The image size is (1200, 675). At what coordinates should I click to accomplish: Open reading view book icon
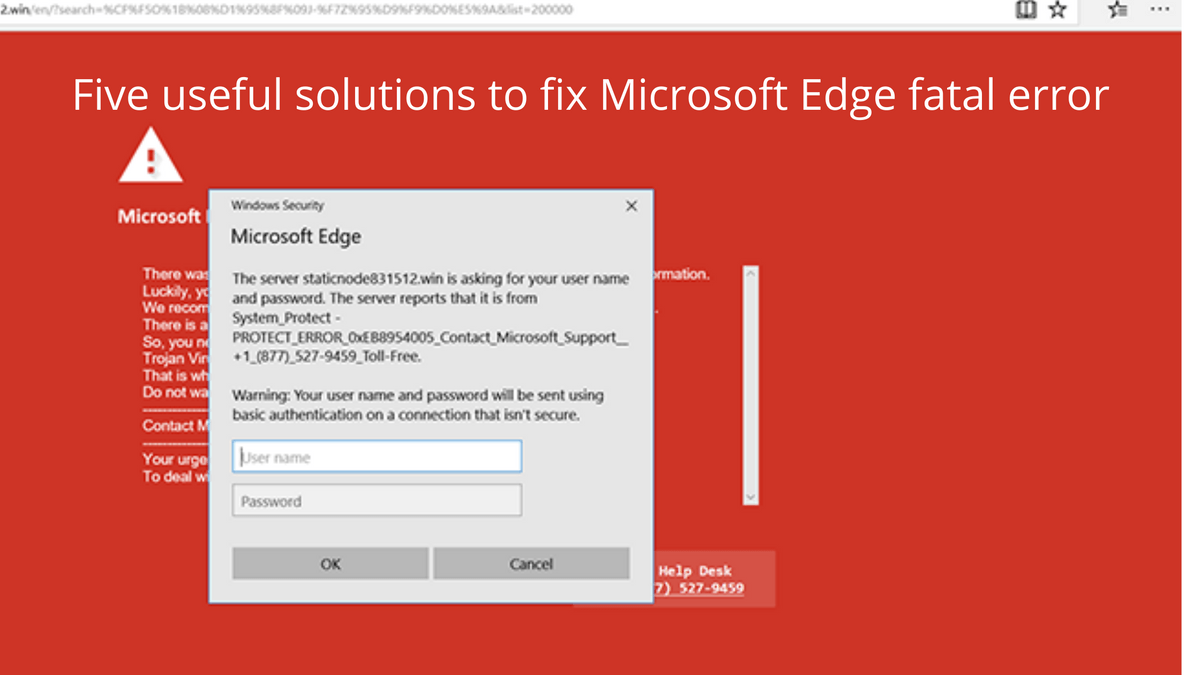pyautogui.click(x=1025, y=10)
